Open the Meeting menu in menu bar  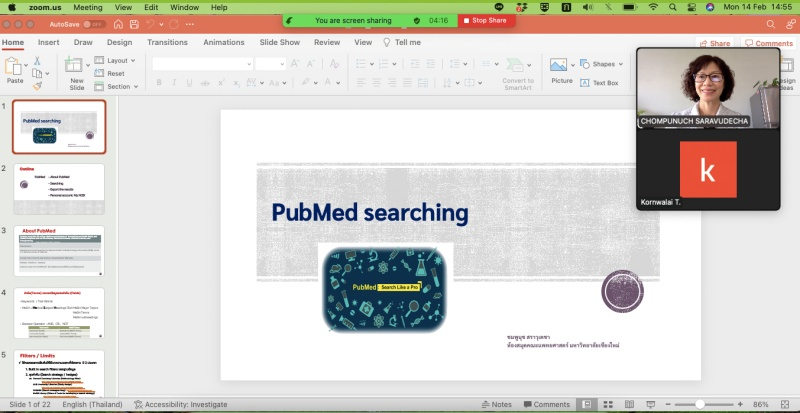pyautogui.click(x=87, y=7)
